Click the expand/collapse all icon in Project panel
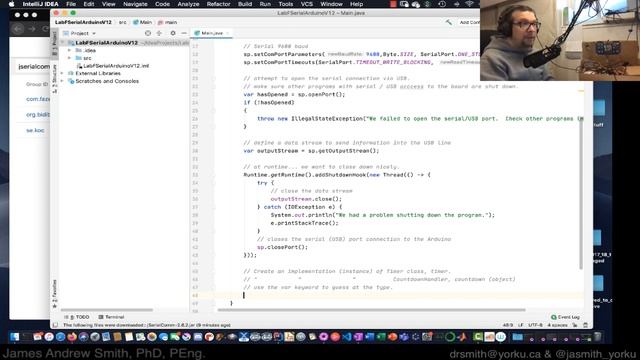The height and width of the screenshot is (360, 640). coord(159,33)
